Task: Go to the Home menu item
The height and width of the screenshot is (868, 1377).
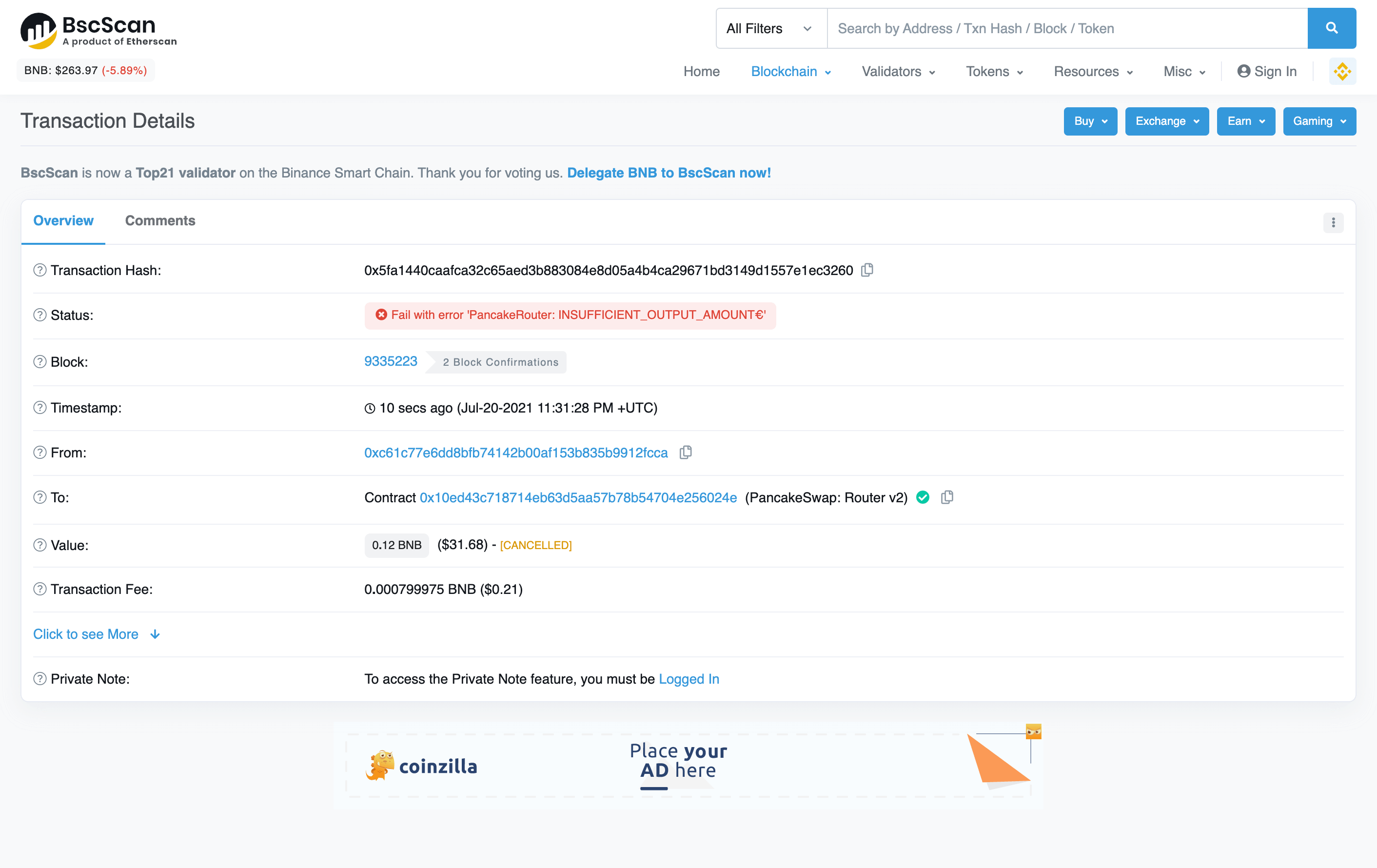Action: [701, 72]
